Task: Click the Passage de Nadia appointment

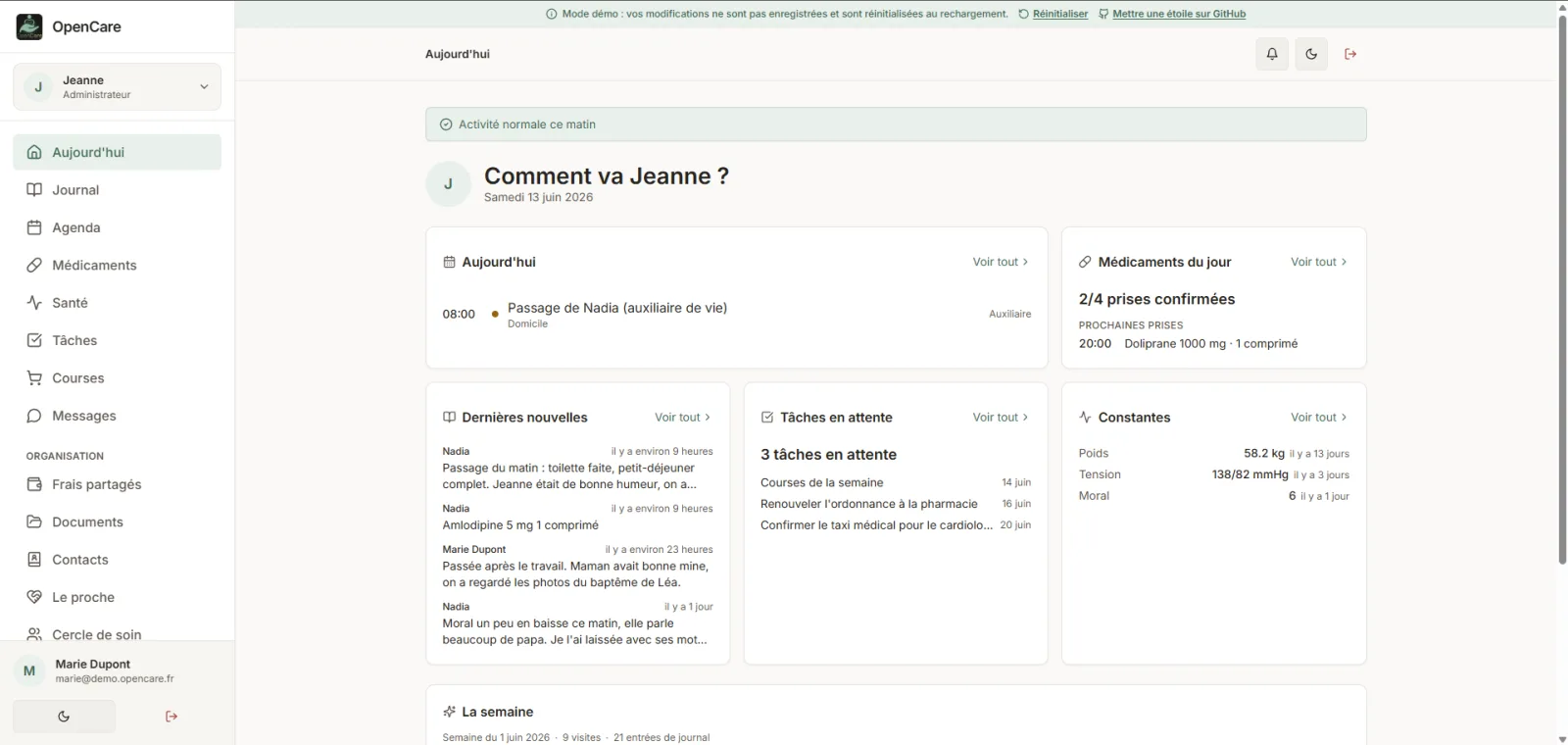Action: [737, 315]
